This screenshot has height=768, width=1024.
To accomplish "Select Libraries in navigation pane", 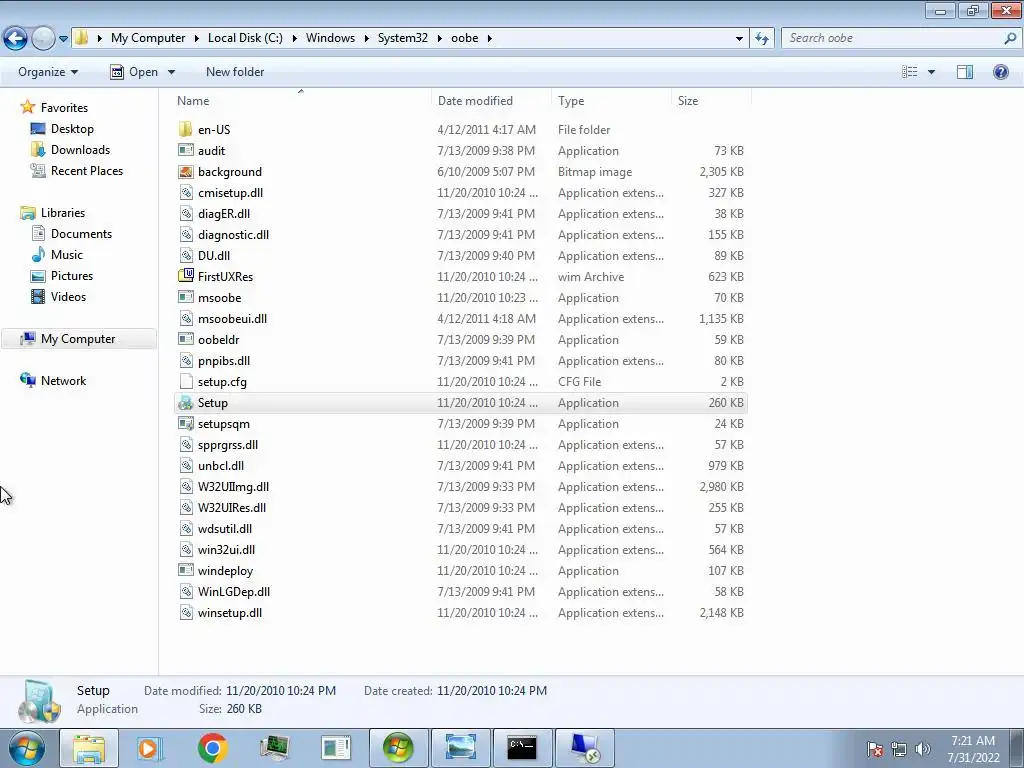I will [x=63, y=213].
